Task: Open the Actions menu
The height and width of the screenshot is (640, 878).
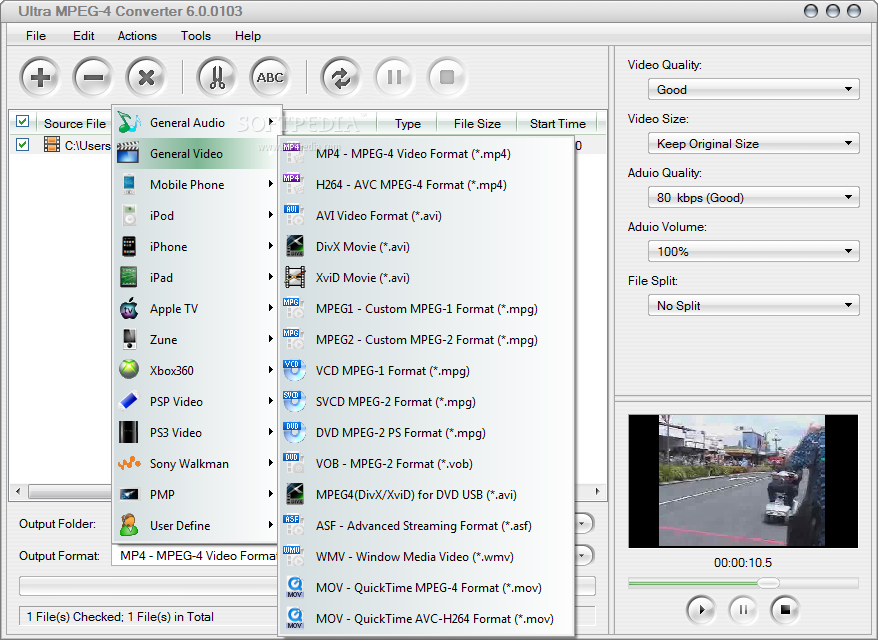Action: [137, 36]
